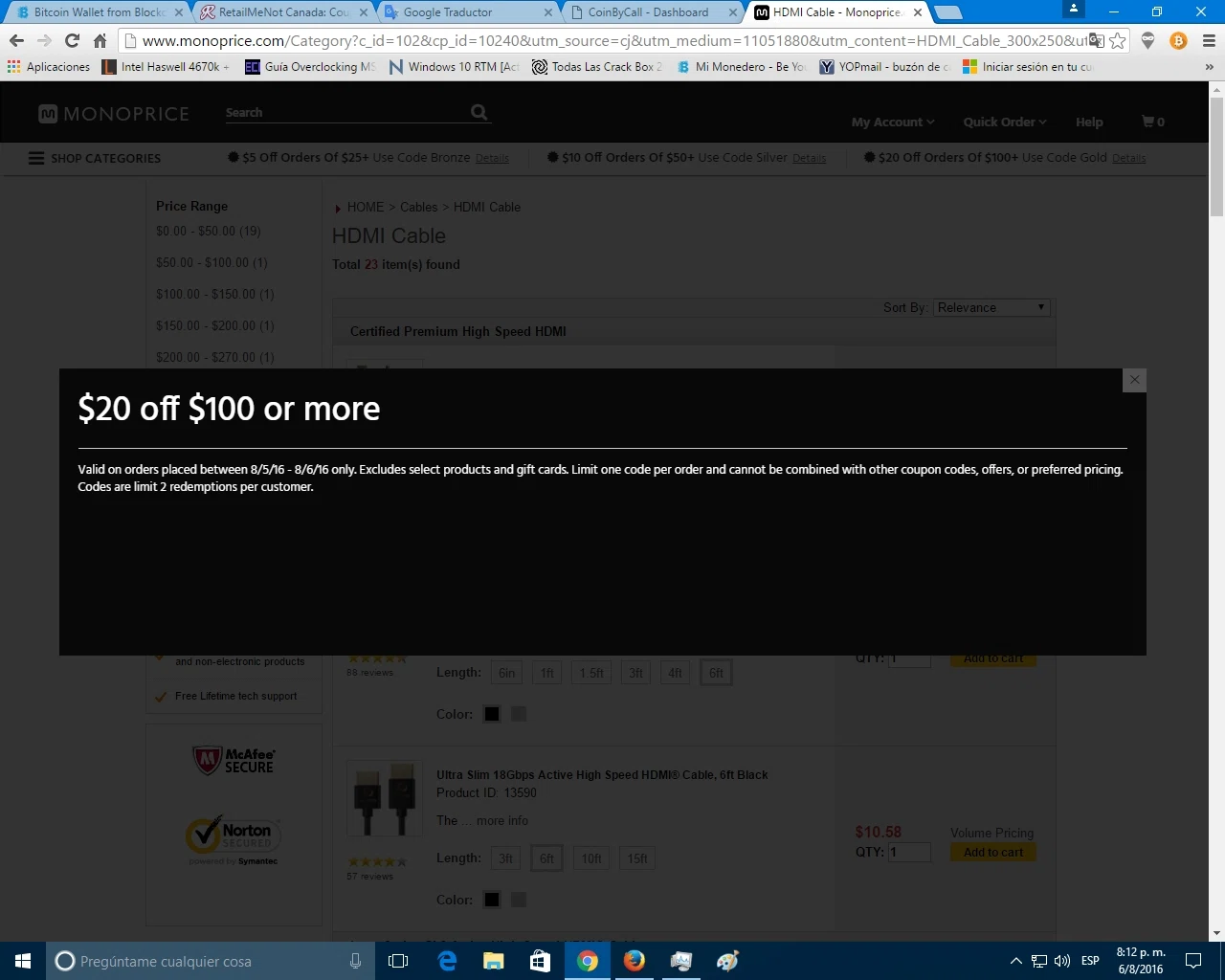Click the browser forward arrow

[x=44, y=40]
